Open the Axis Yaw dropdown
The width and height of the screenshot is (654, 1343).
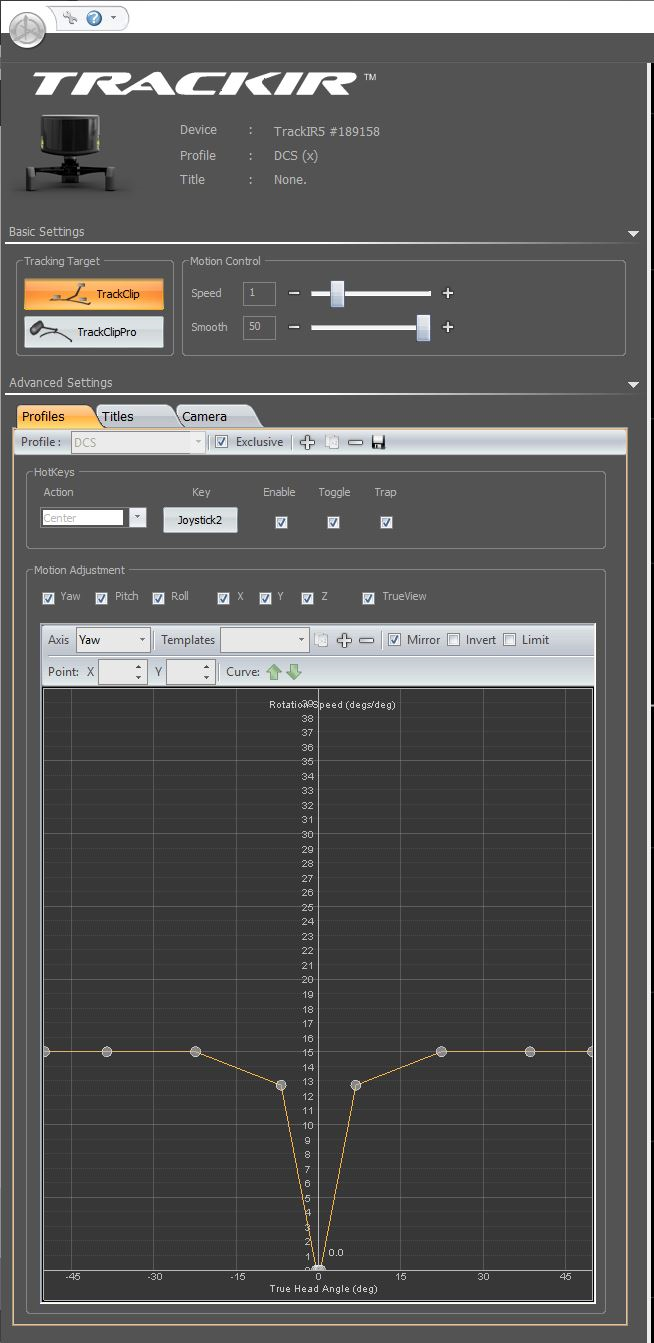click(113, 640)
